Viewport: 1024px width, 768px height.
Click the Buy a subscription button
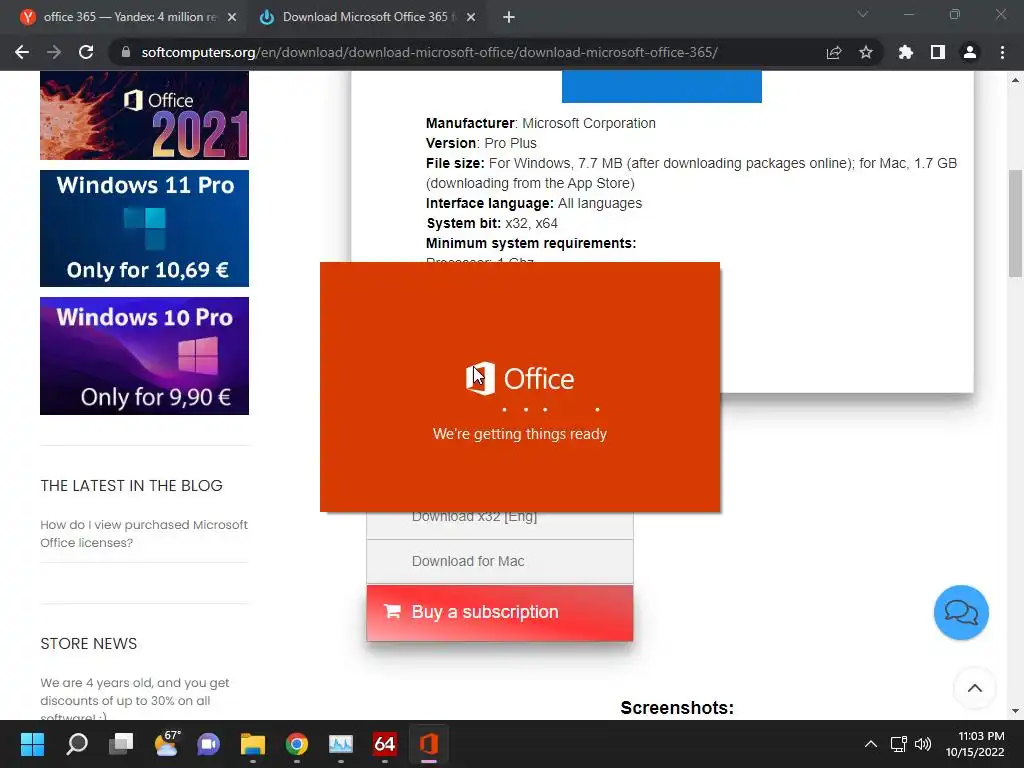[500, 613]
